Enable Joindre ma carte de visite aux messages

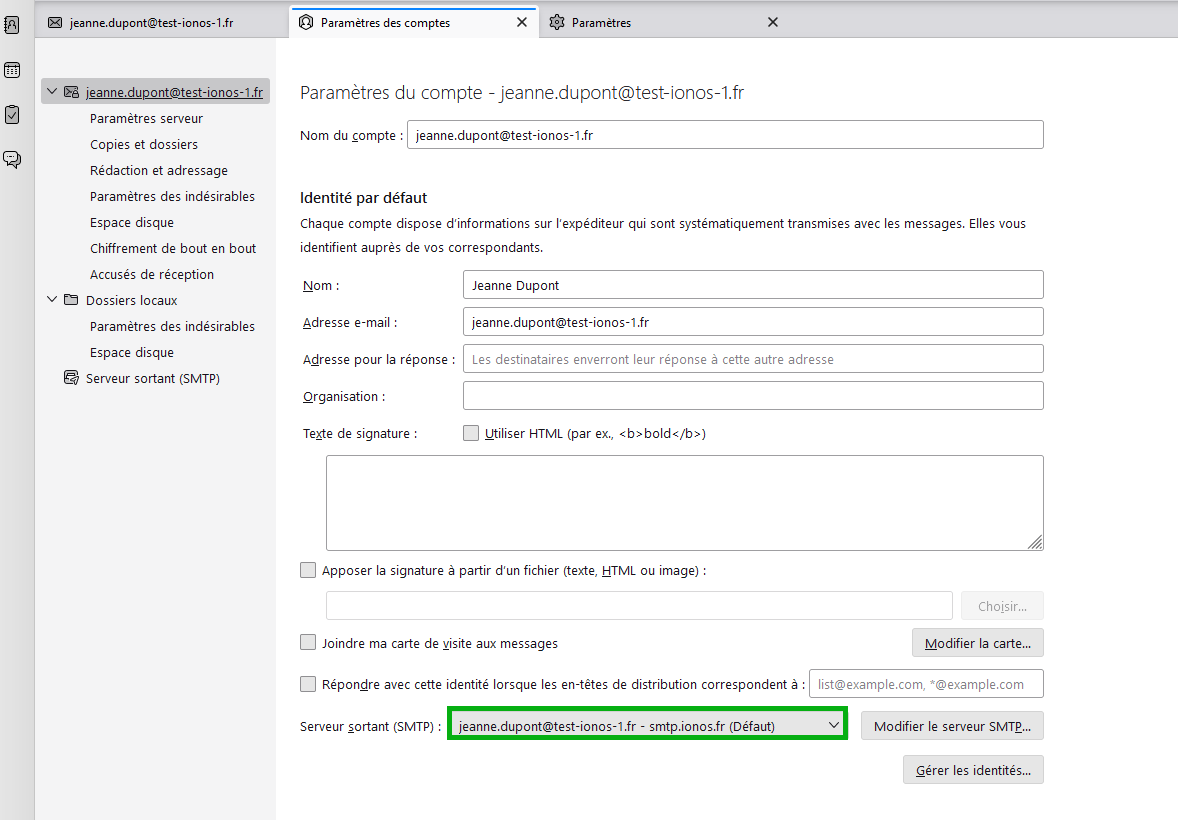click(308, 643)
